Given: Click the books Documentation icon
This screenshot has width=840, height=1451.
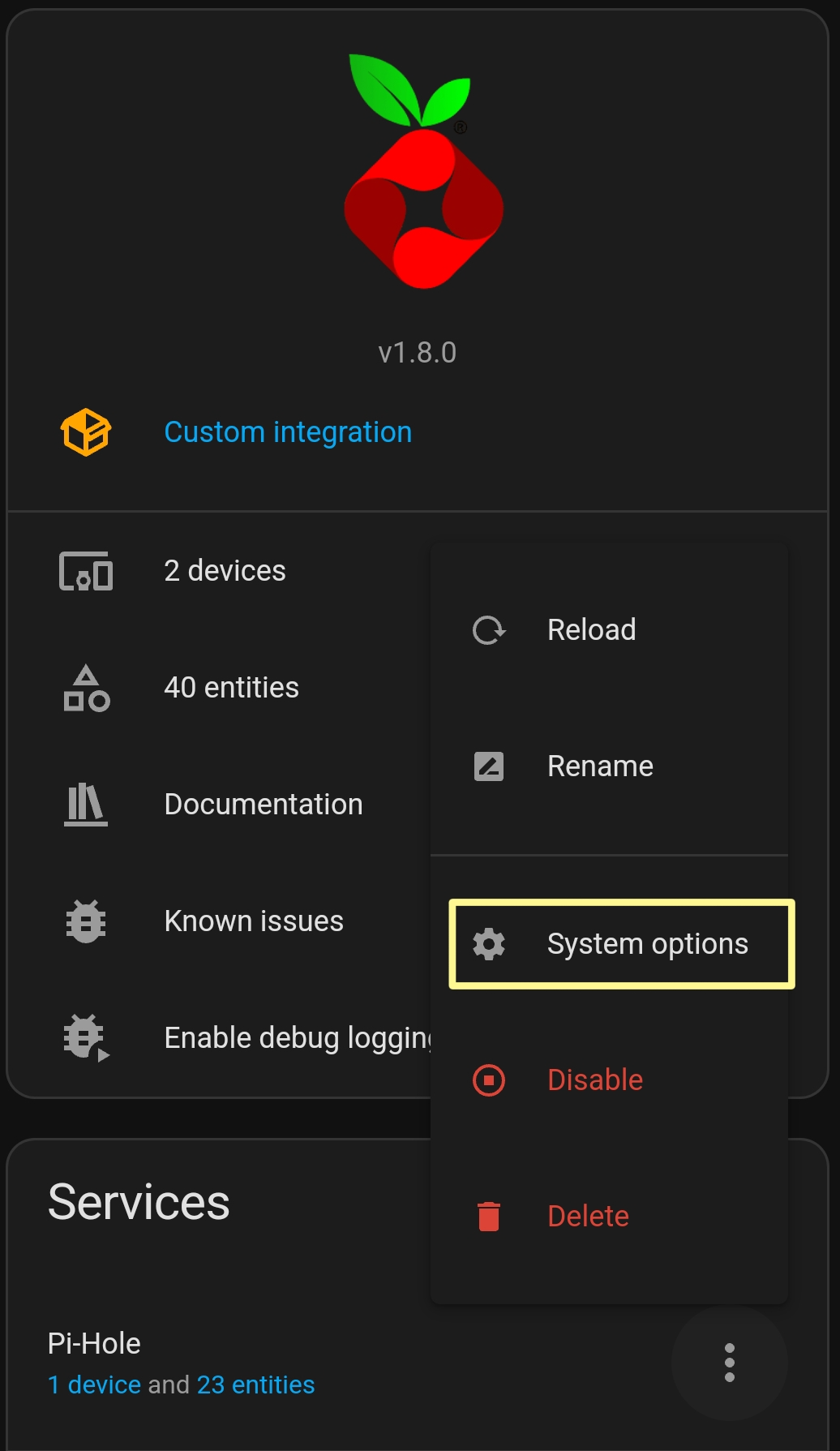Looking at the screenshot, I should click(x=86, y=805).
